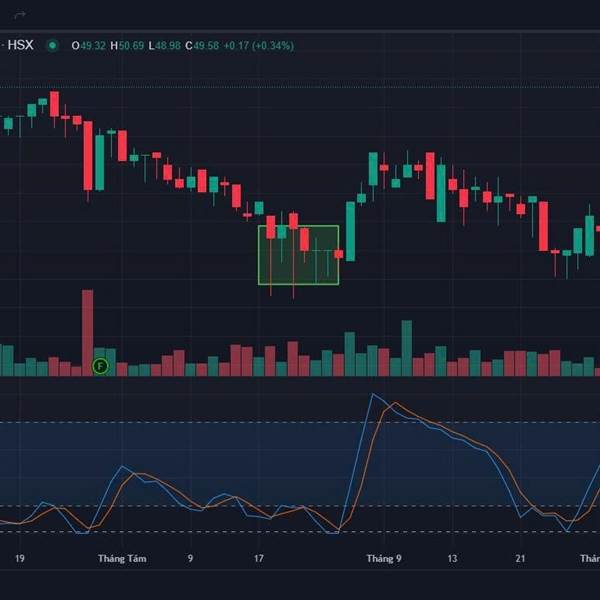
Task: Click the '19' date label on time axis
Action: 20,558
